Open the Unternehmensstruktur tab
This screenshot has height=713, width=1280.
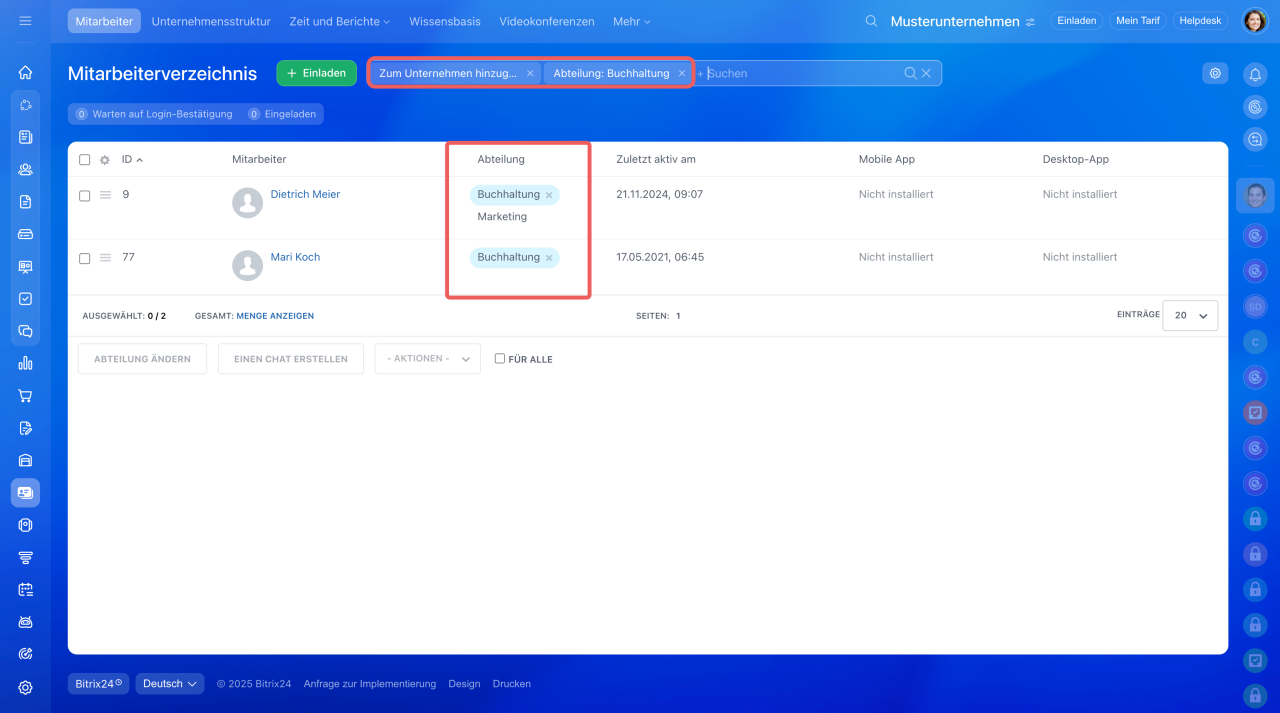click(211, 21)
